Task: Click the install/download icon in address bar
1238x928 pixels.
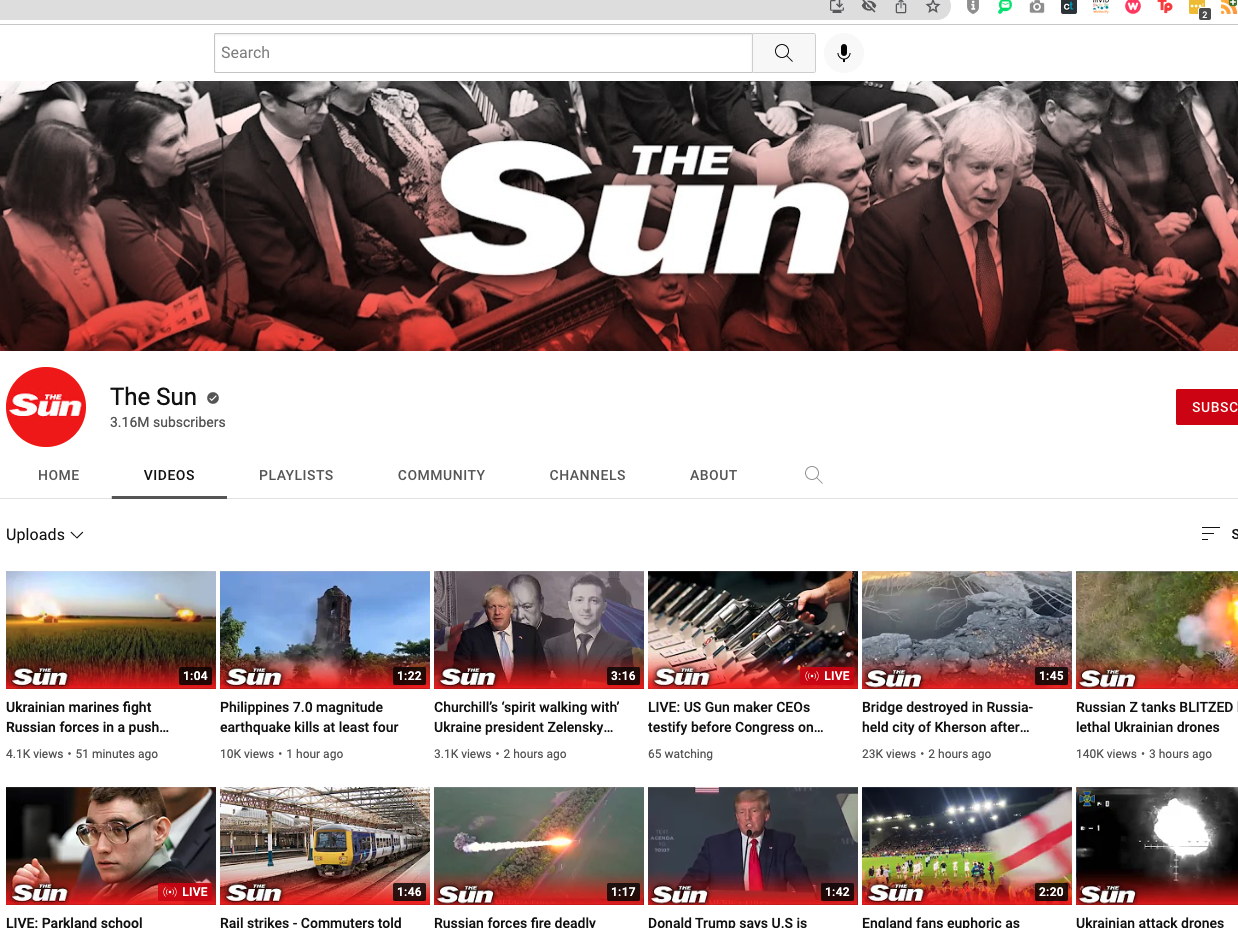Action: [x=838, y=7]
